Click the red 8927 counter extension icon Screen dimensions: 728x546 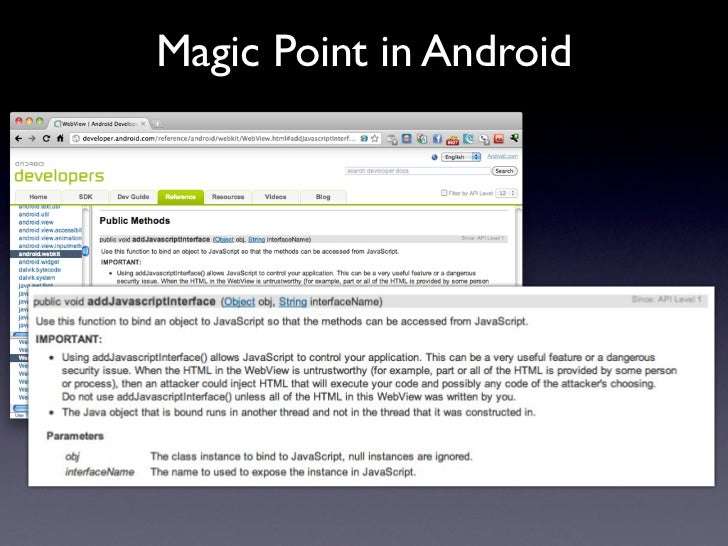click(452, 139)
